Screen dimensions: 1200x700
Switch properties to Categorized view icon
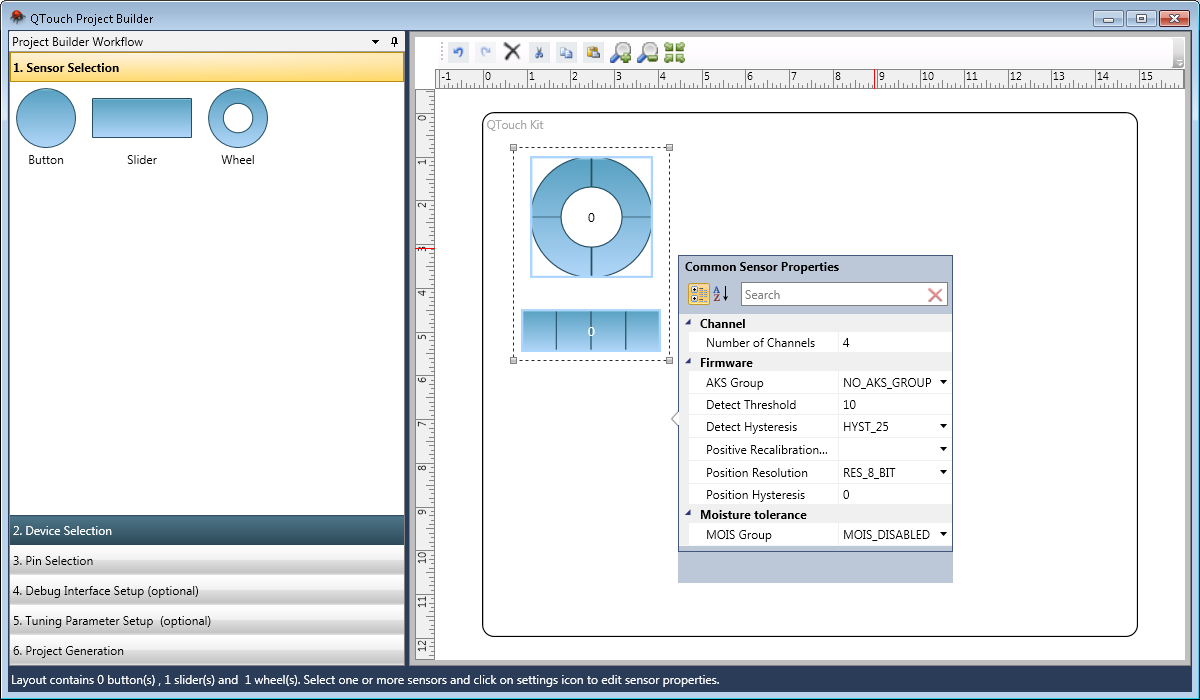point(699,294)
